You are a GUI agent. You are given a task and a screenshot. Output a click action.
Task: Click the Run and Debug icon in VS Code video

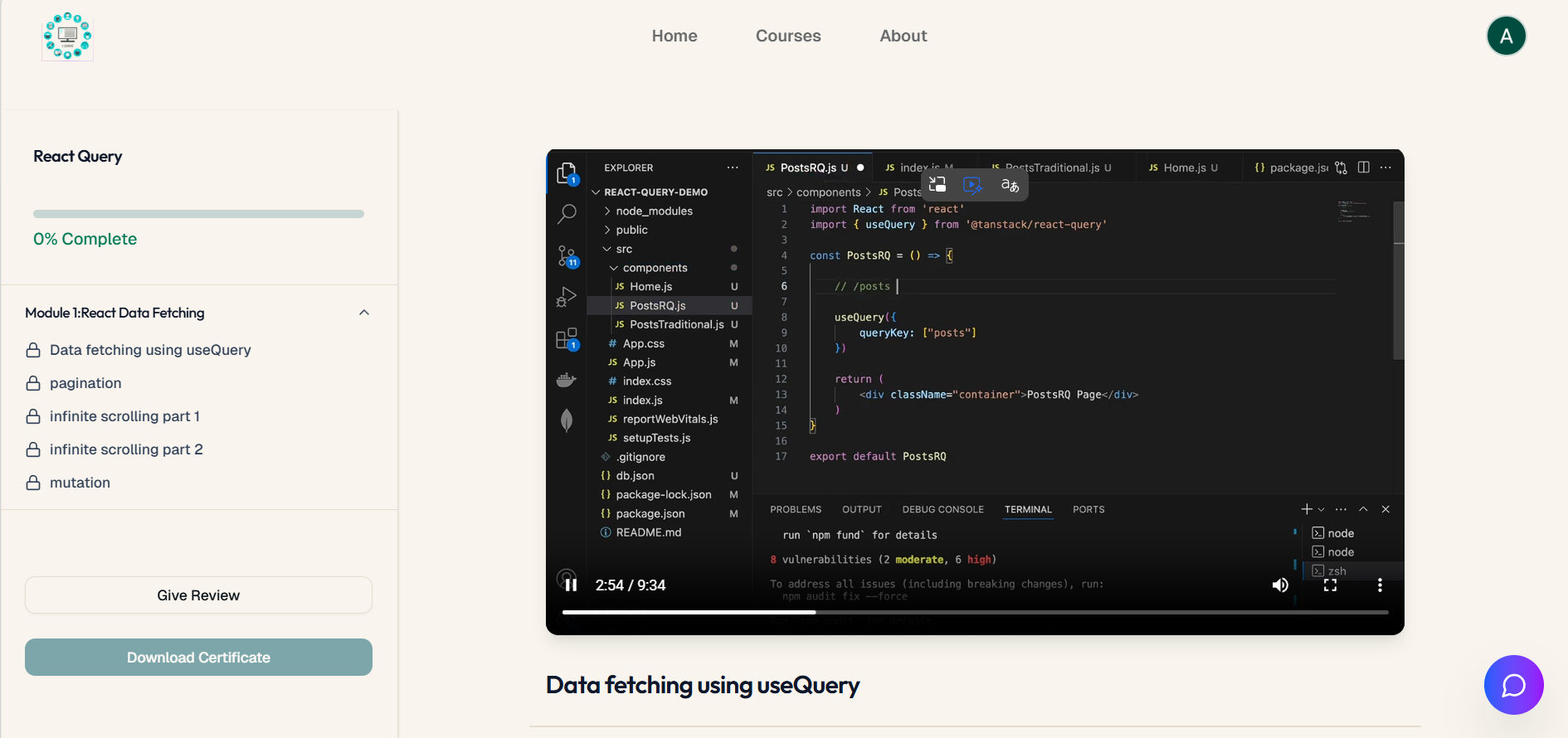click(567, 297)
